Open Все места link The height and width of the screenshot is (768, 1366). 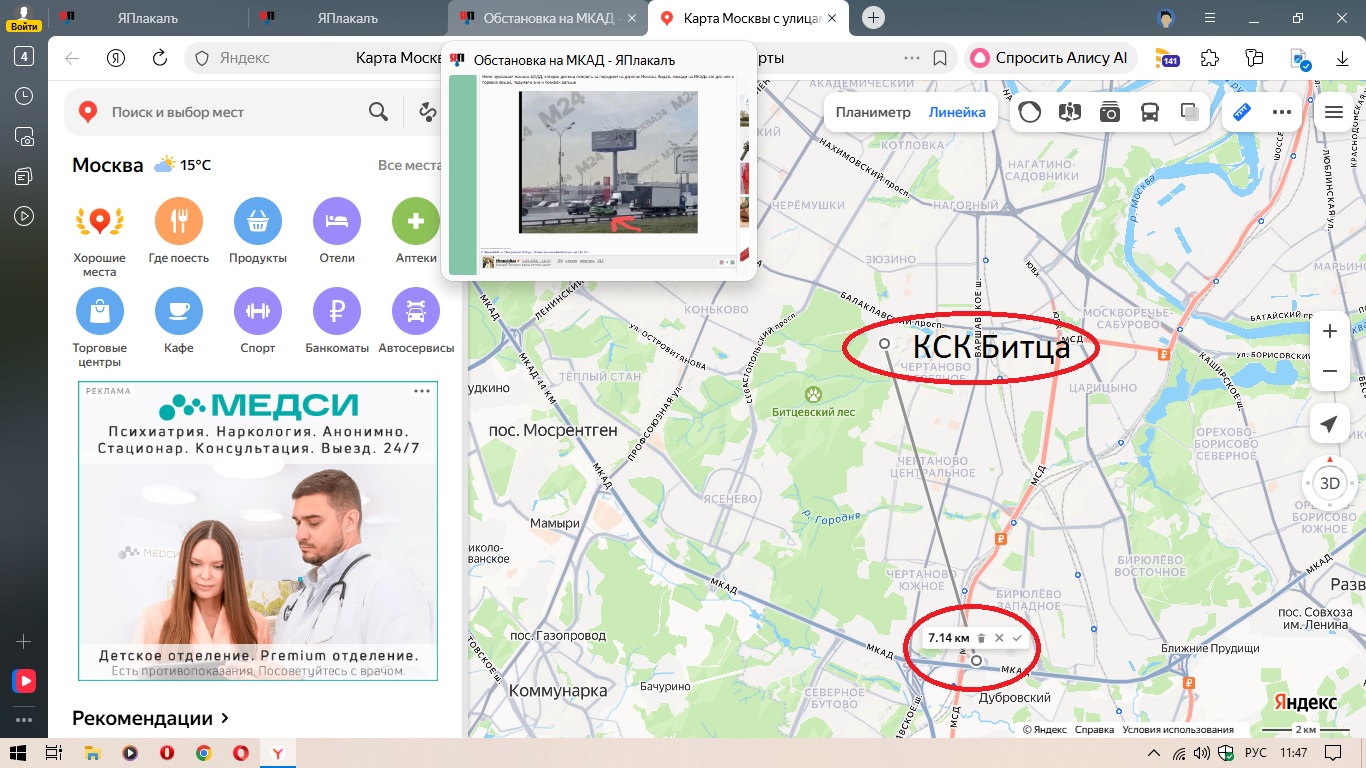click(x=410, y=165)
